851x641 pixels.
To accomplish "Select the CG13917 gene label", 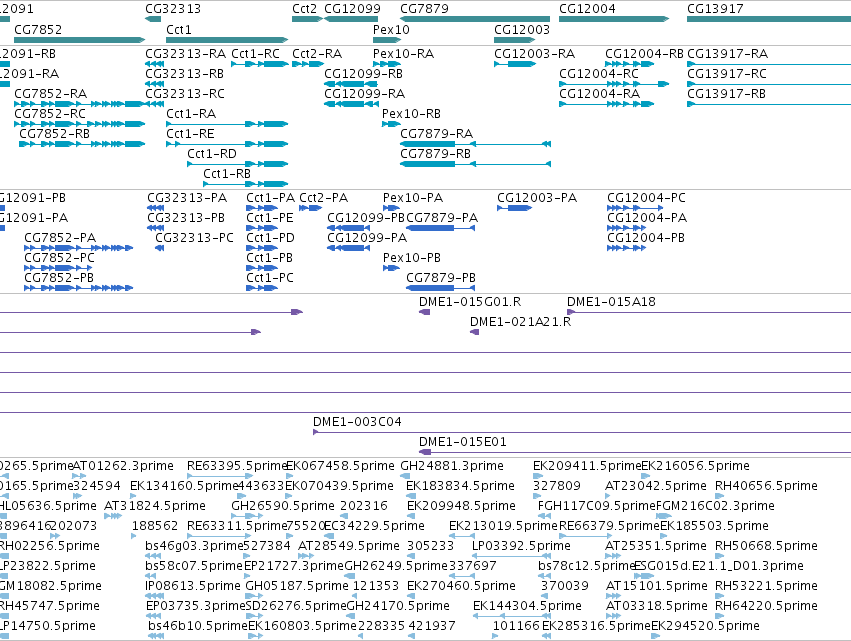I will [x=715, y=9].
